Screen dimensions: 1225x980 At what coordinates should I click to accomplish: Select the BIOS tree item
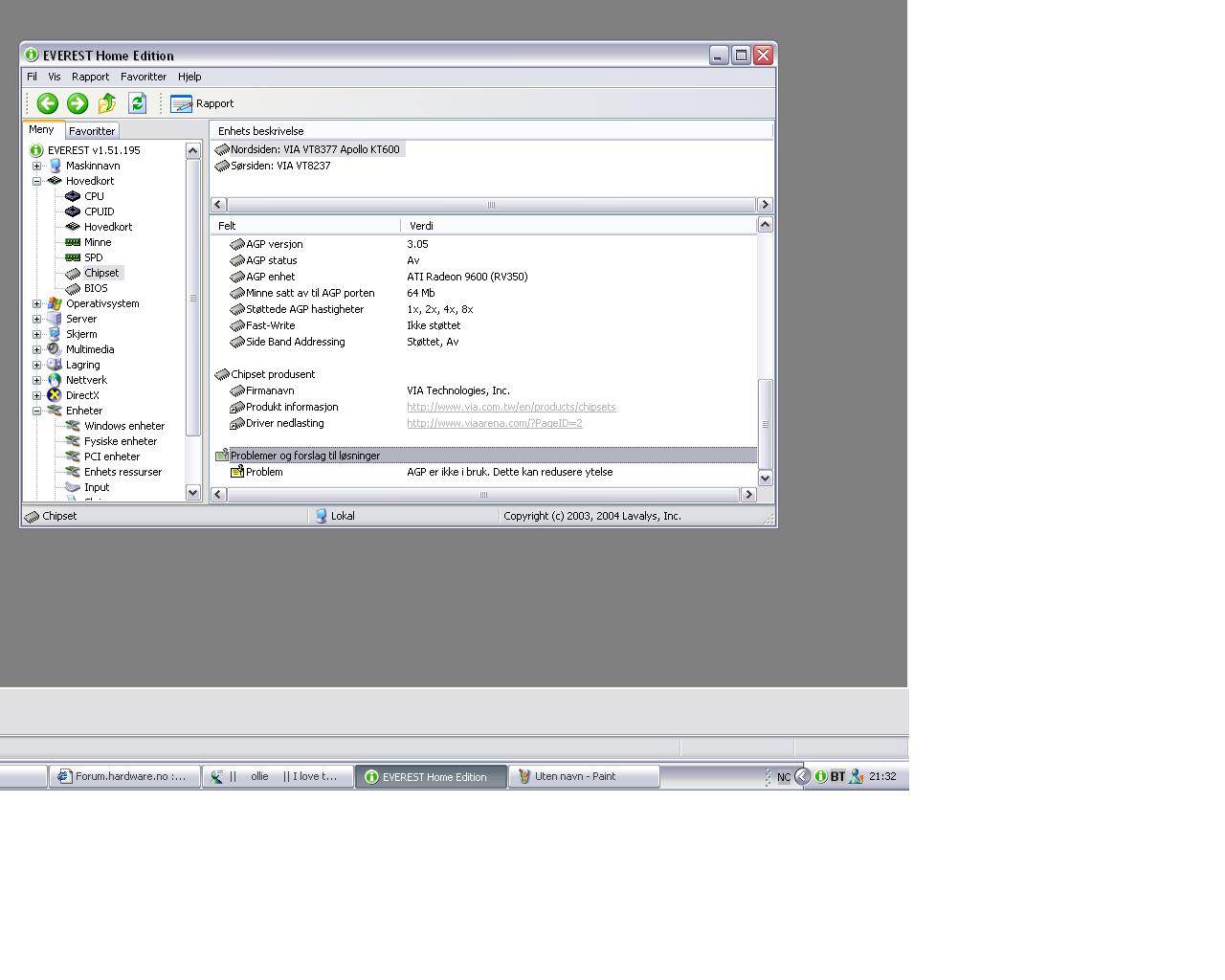point(96,288)
